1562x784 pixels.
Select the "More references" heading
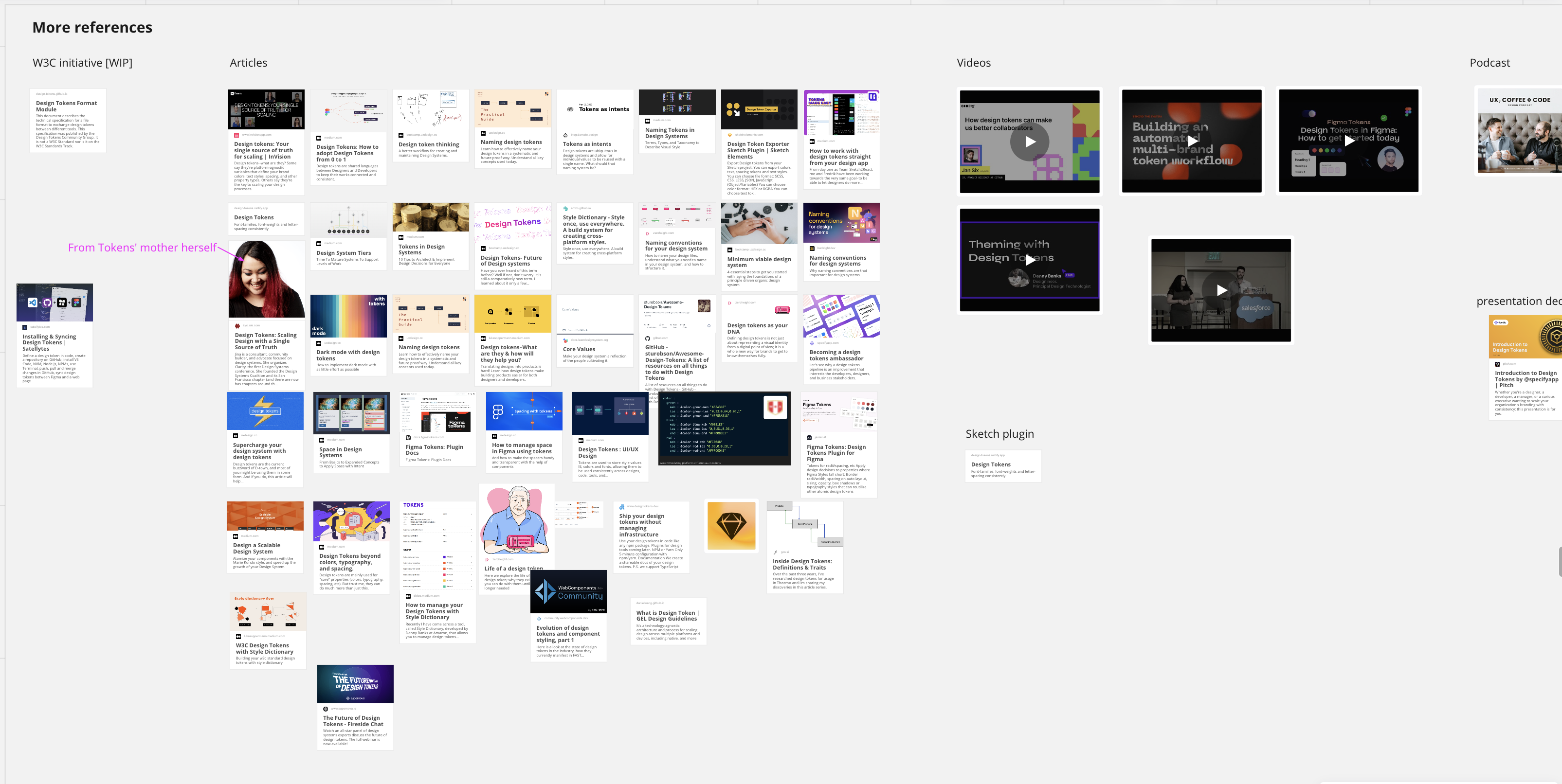coord(92,27)
